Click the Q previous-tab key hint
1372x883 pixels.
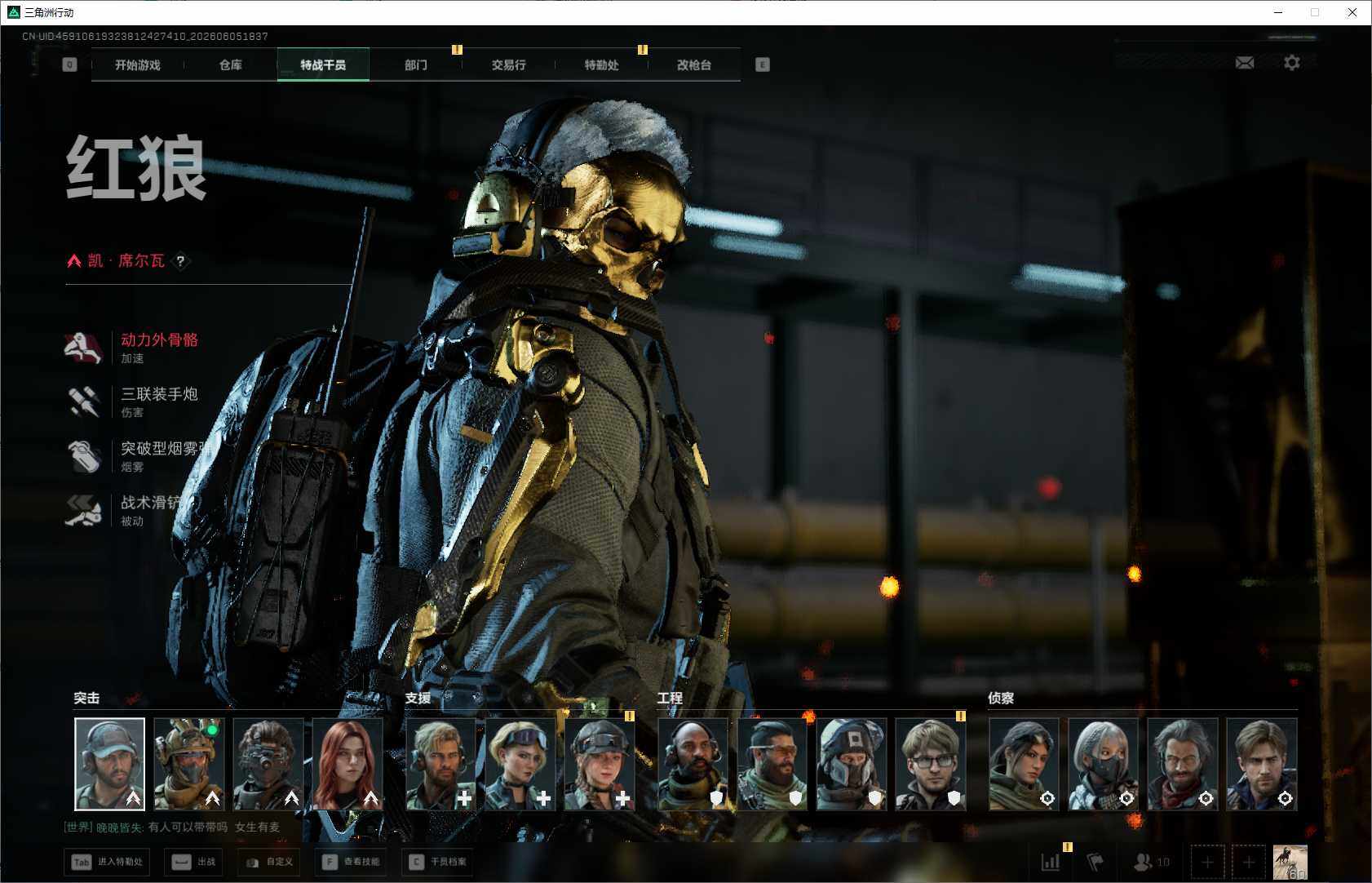pos(69,64)
